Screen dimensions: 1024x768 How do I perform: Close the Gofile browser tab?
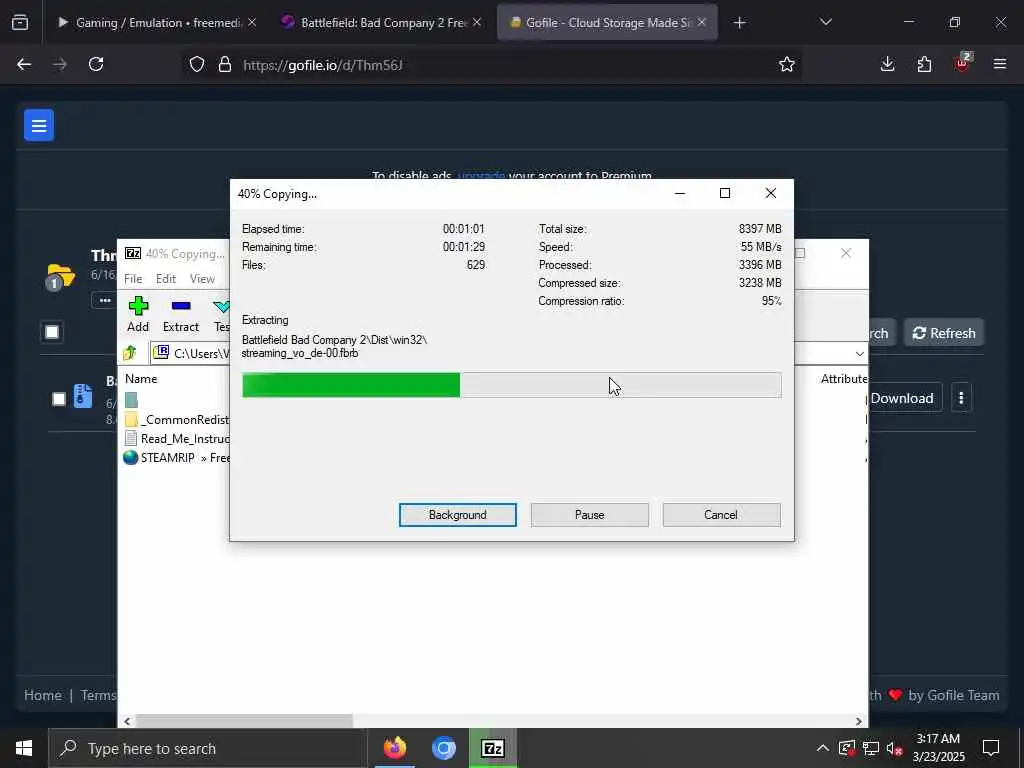click(x=701, y=22)
